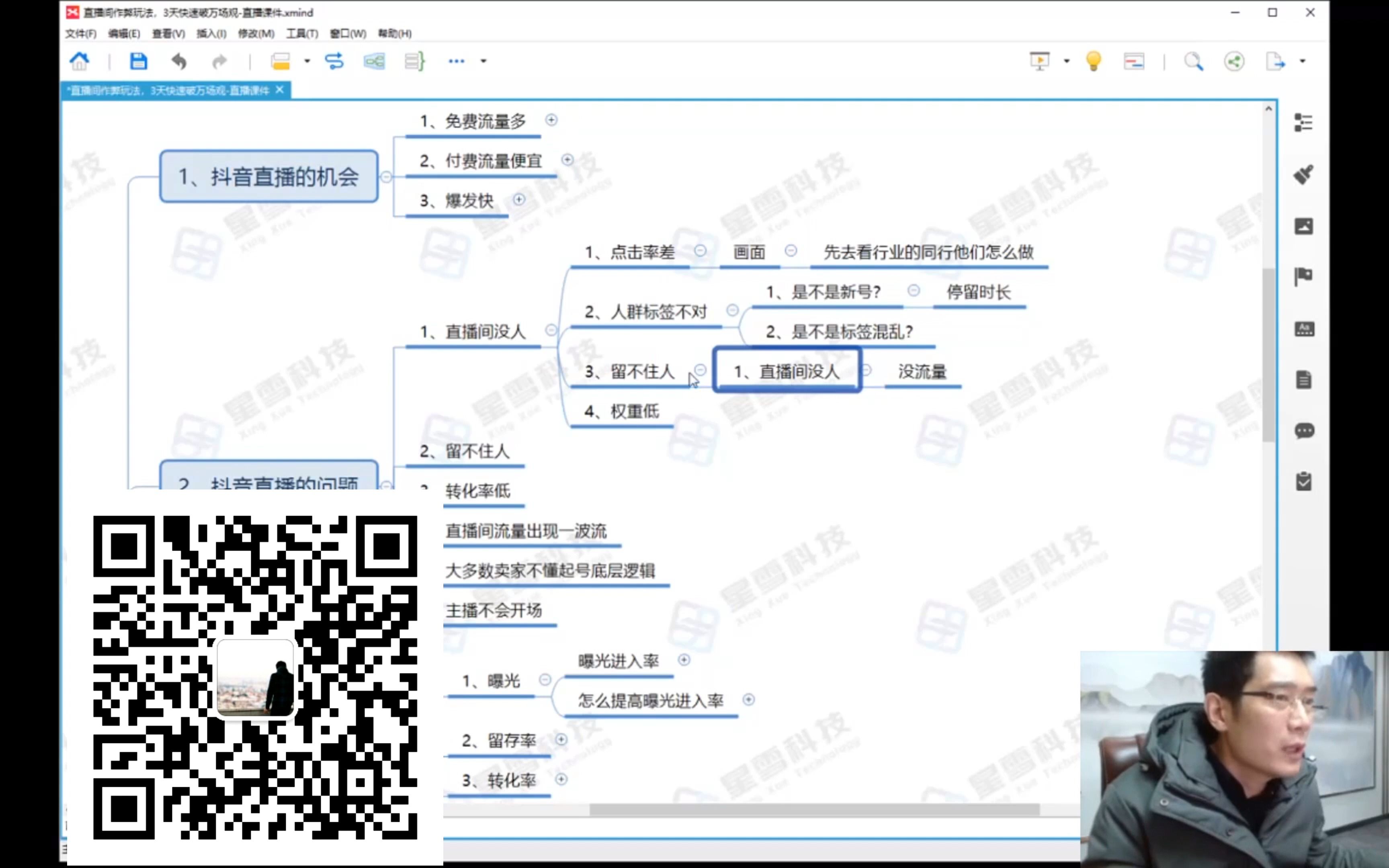Expand the more tools dropdown arrow
This screenshot has height=868, width=1389.
tap(483, 61)
